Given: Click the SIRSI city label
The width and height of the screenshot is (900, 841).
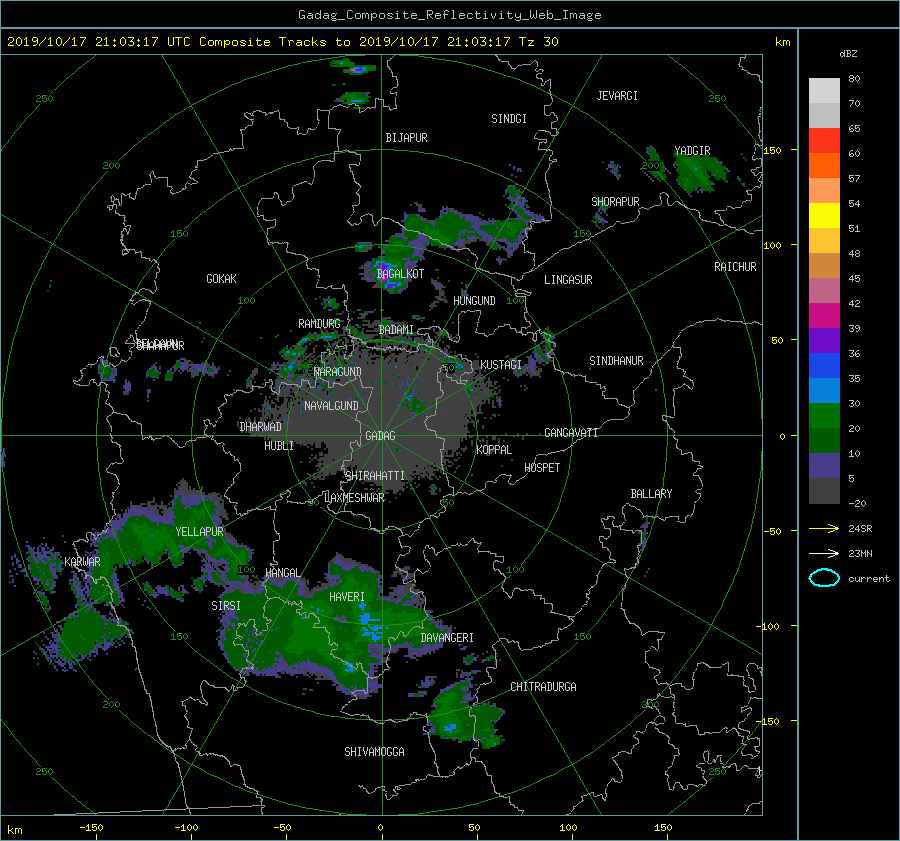Looking at the screenshot, I should point(226,606).
